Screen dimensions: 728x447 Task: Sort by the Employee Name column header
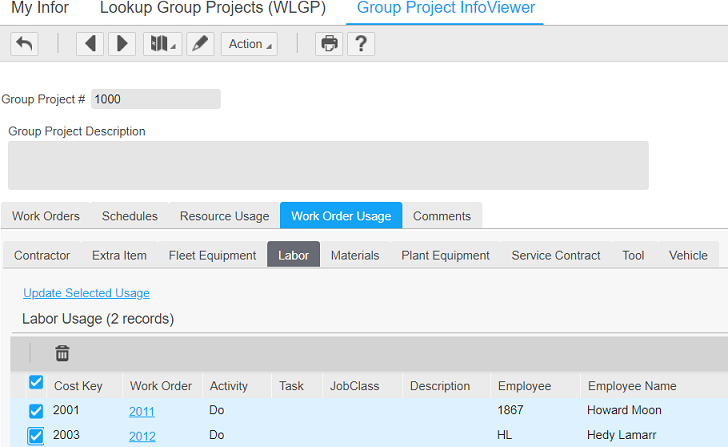click(x=632, y=386)
